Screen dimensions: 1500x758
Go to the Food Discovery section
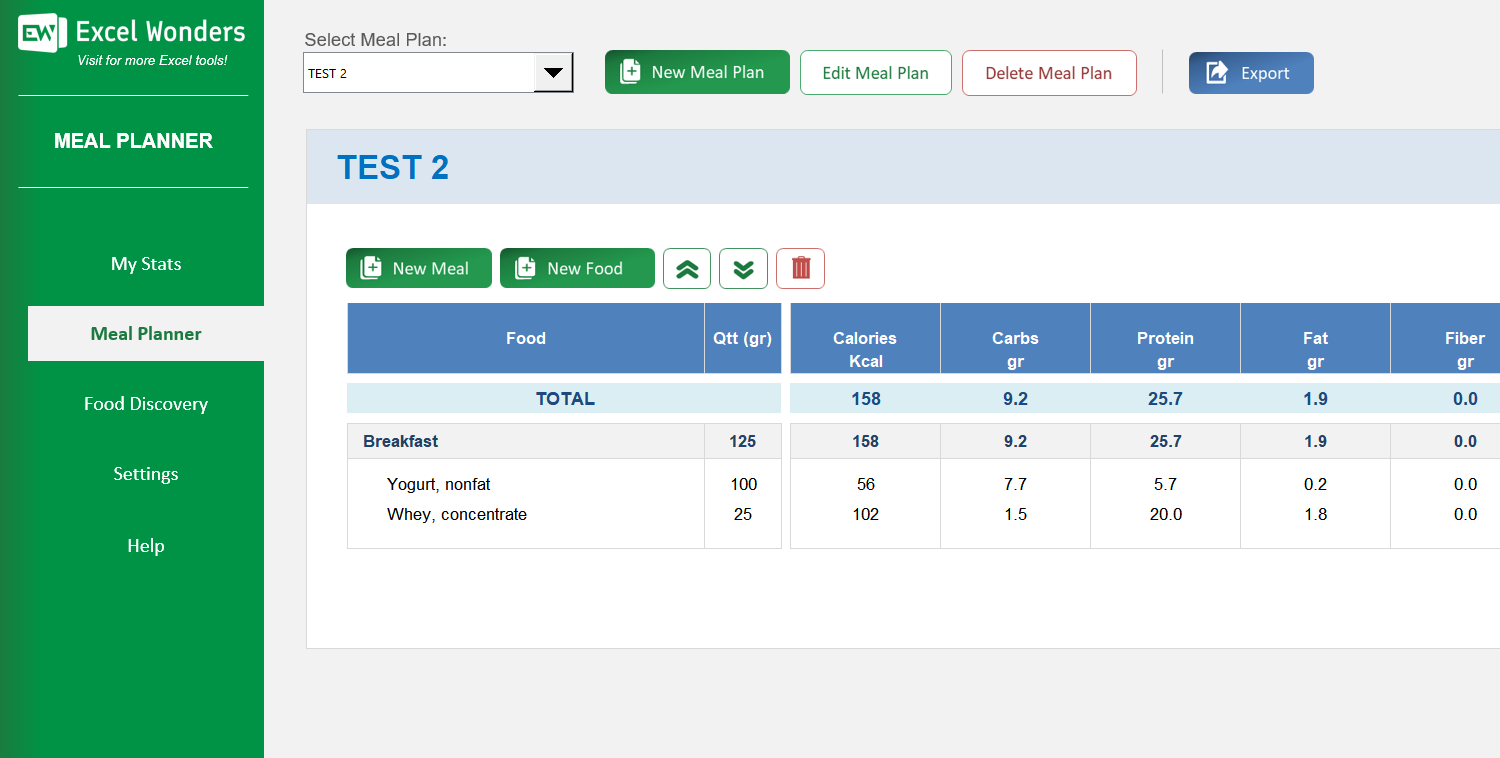pos(145,403)
